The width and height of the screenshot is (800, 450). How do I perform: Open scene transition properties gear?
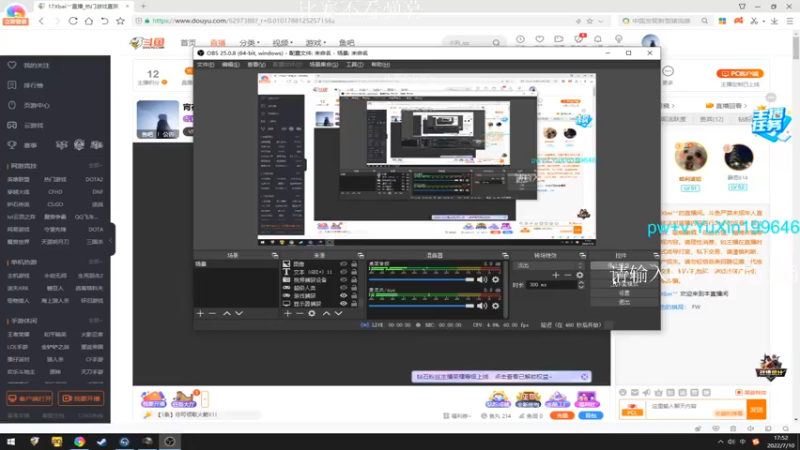coord(580,275)
